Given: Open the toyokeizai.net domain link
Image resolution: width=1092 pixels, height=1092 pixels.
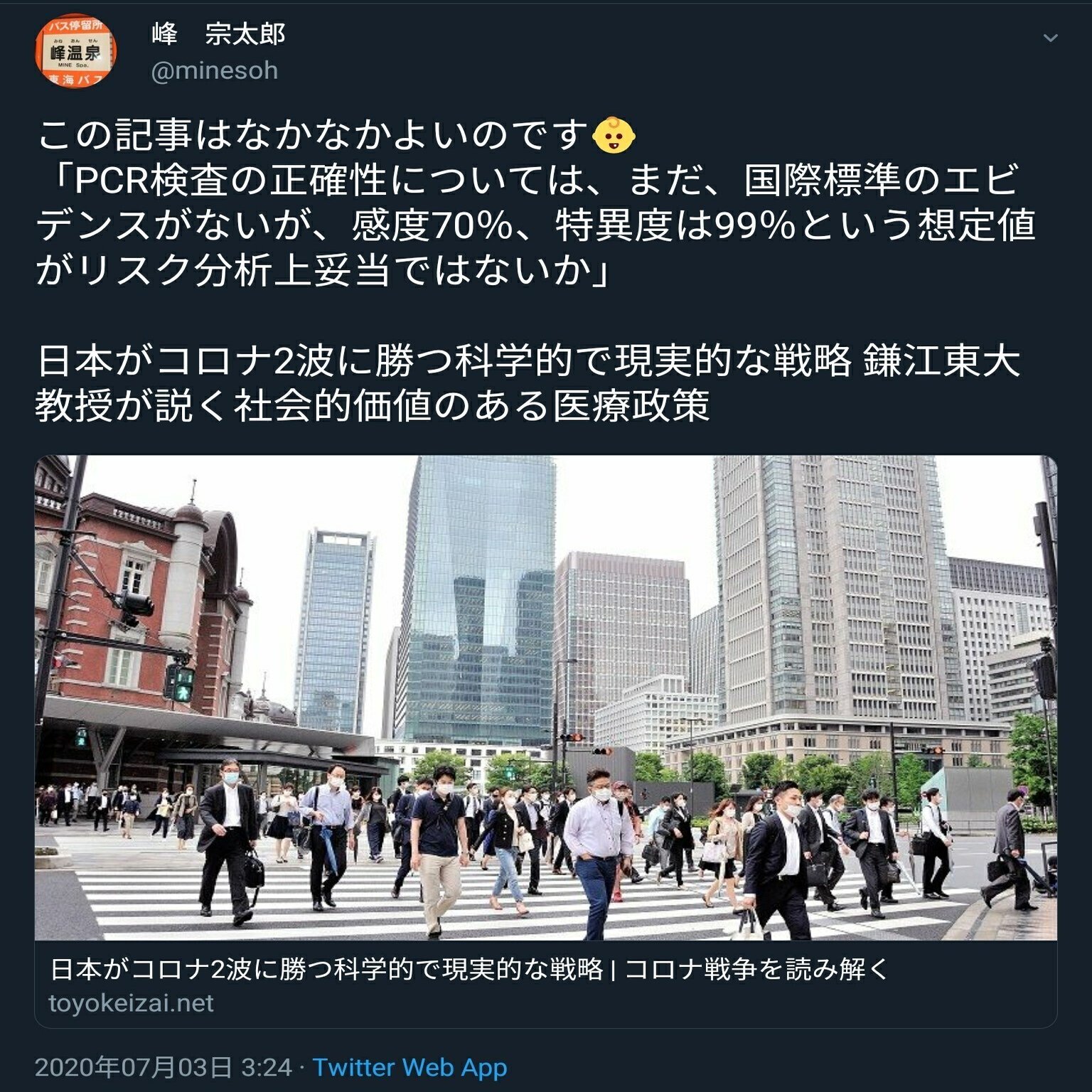Looking at the screenshot, I should tap(132, 1003).
